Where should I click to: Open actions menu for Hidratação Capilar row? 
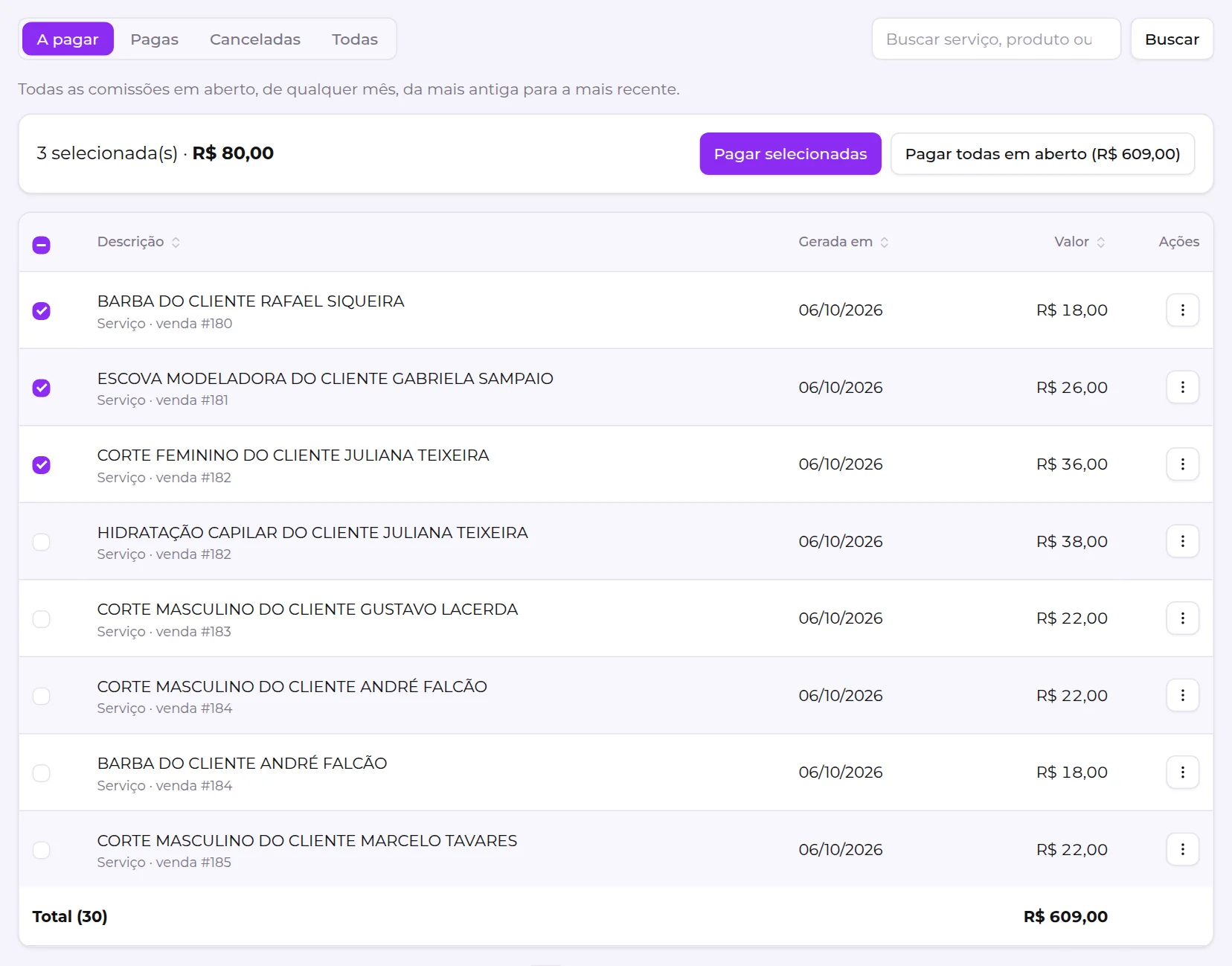point(1182,541)
